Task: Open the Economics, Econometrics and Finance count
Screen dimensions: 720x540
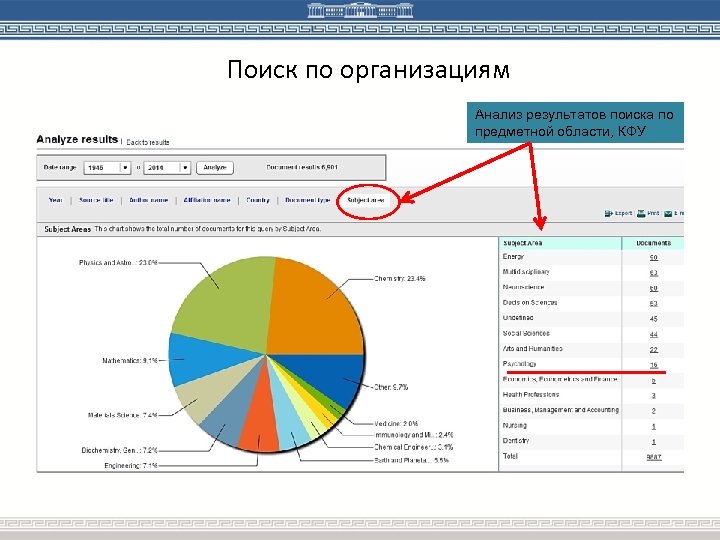Action: 653,381
